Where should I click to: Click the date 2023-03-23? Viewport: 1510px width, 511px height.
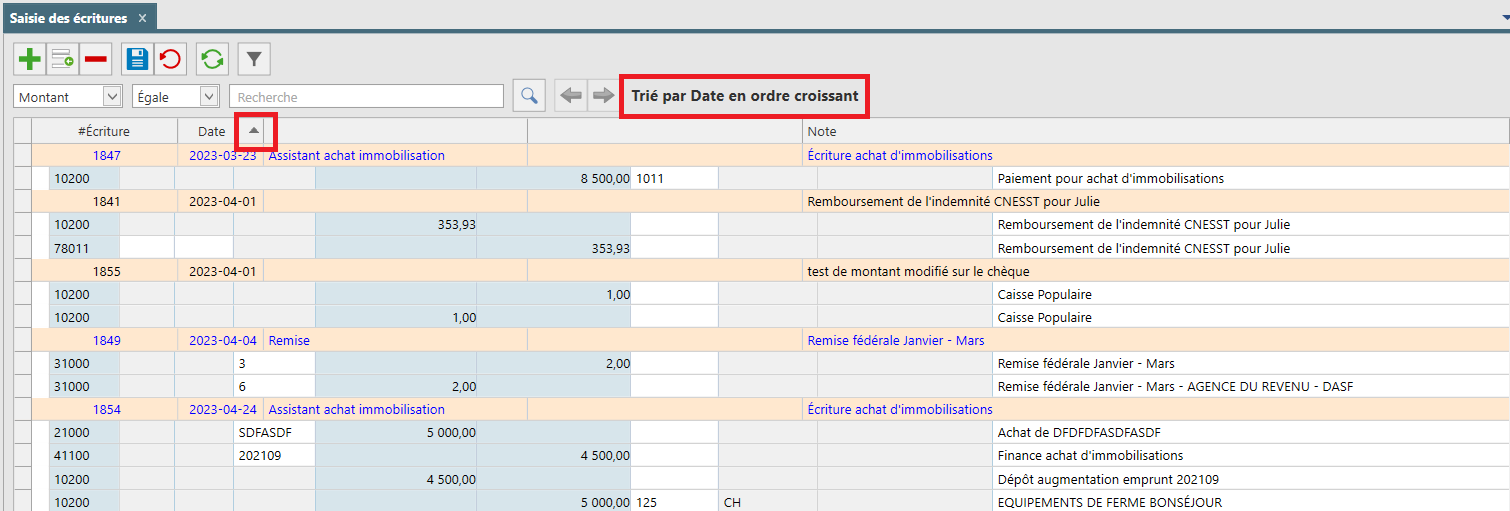(222, 155)
